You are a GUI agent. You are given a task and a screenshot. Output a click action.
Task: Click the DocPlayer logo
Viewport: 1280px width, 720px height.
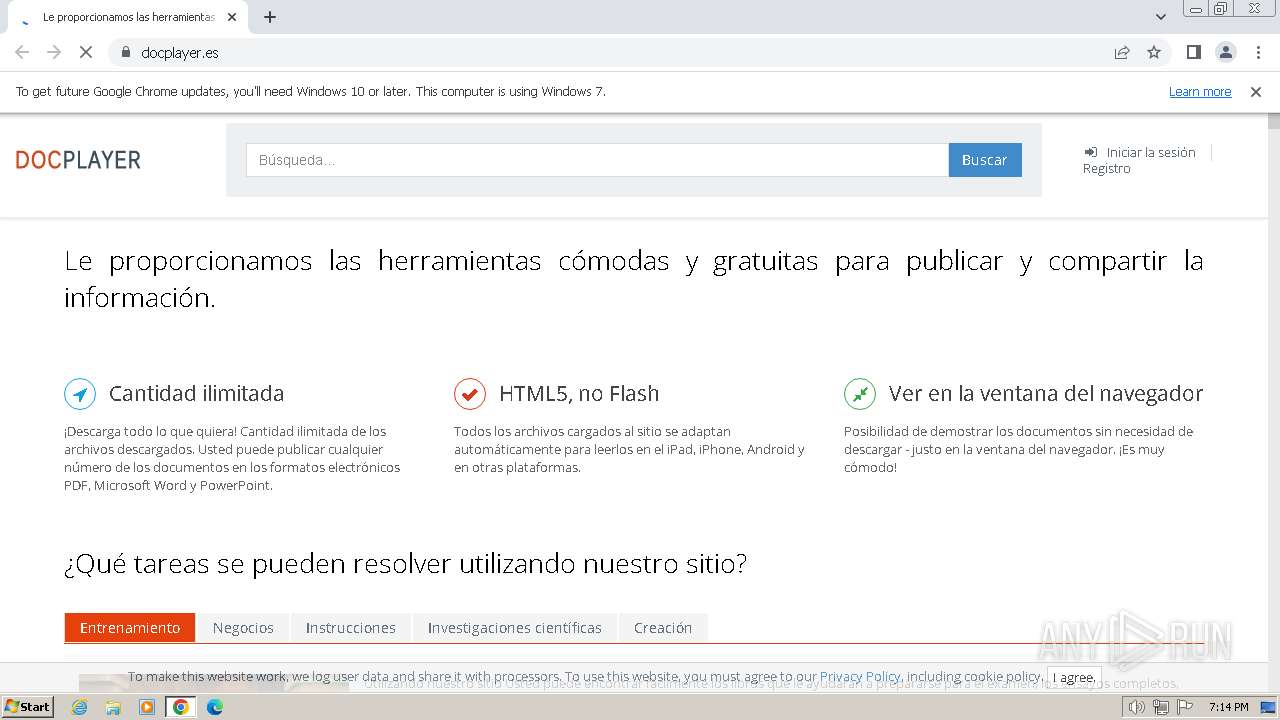[x=78, y=160]
